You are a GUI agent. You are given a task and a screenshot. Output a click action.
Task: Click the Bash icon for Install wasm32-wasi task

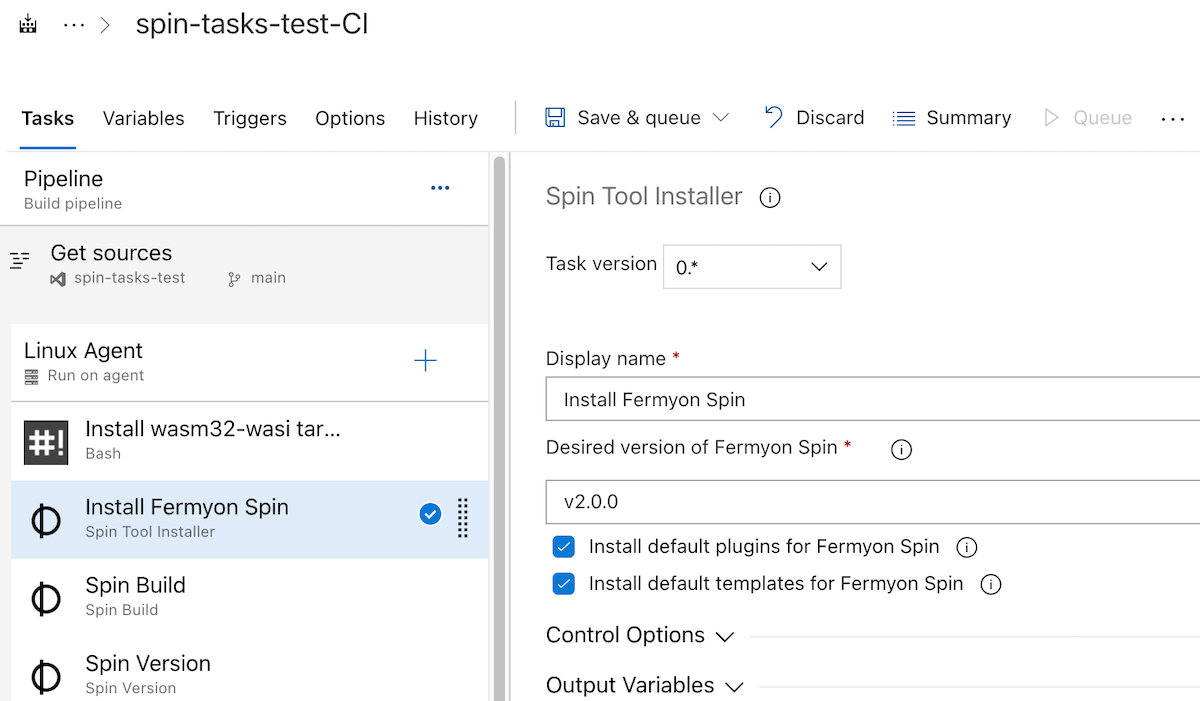(44, 440)
